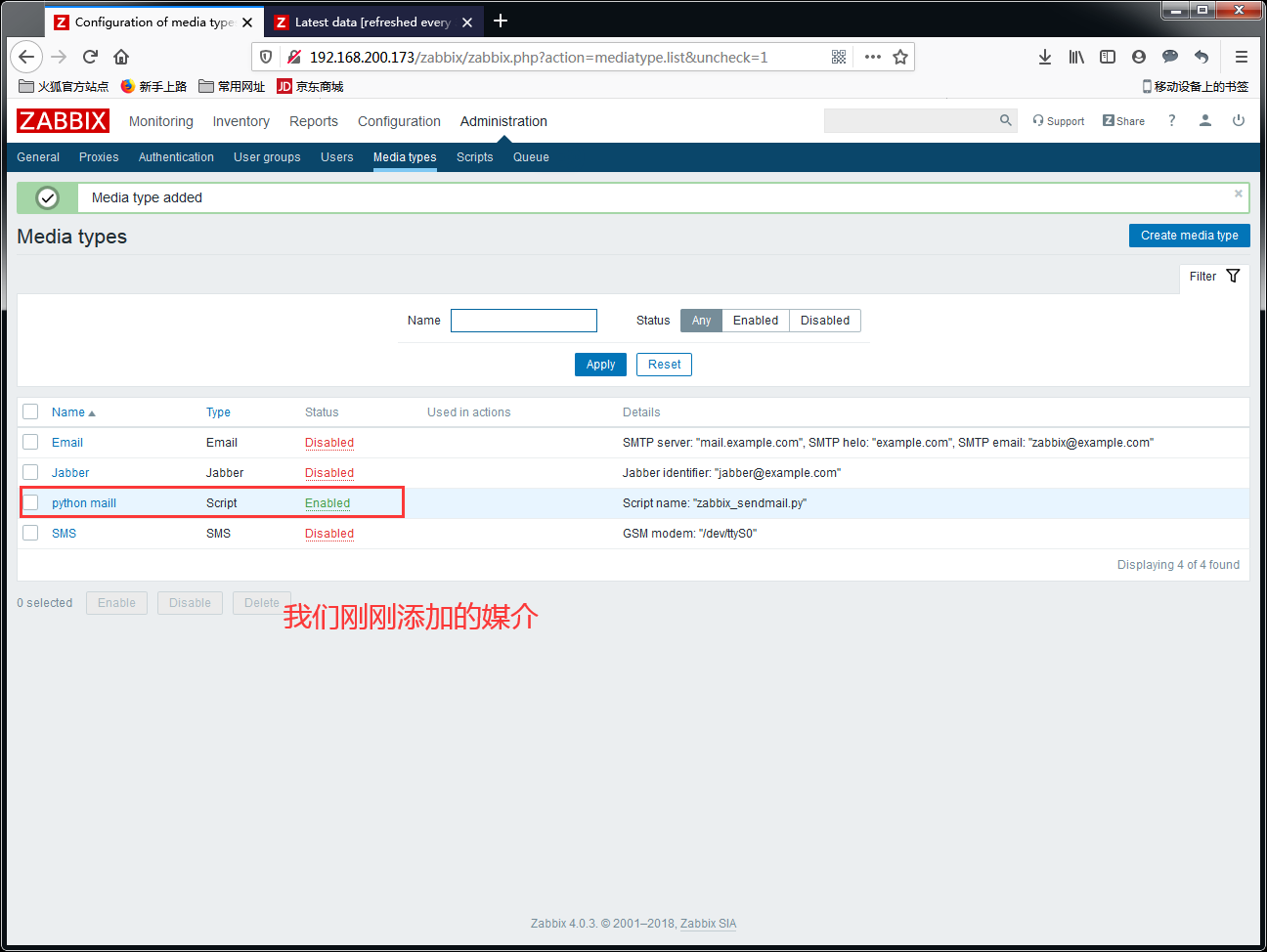This screenshot has height=952, width=1267.
Task: Check the Email media type row checkbox
Action: (30, 442)
